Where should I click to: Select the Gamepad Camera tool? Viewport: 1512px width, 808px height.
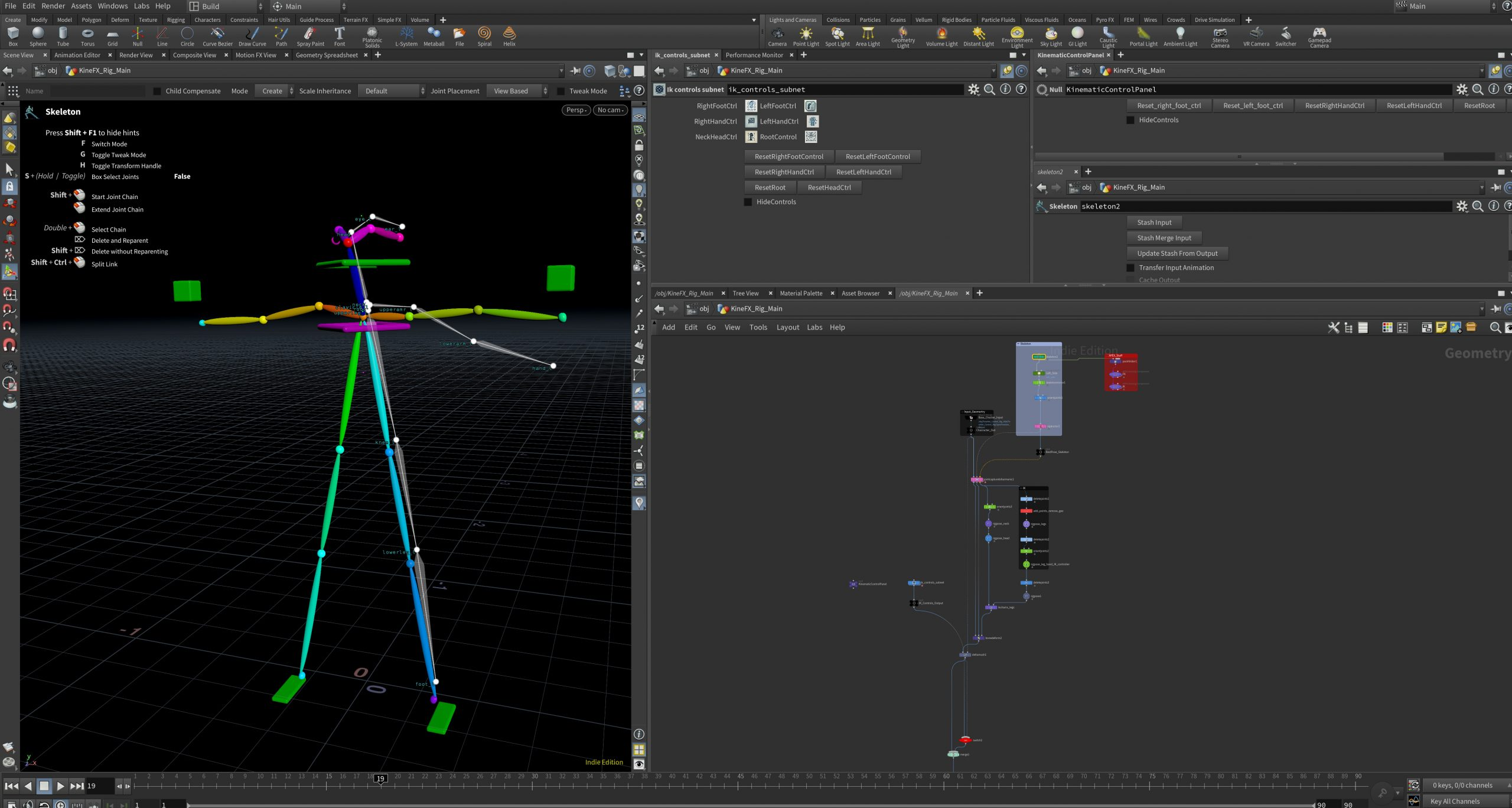(1319, 36)
